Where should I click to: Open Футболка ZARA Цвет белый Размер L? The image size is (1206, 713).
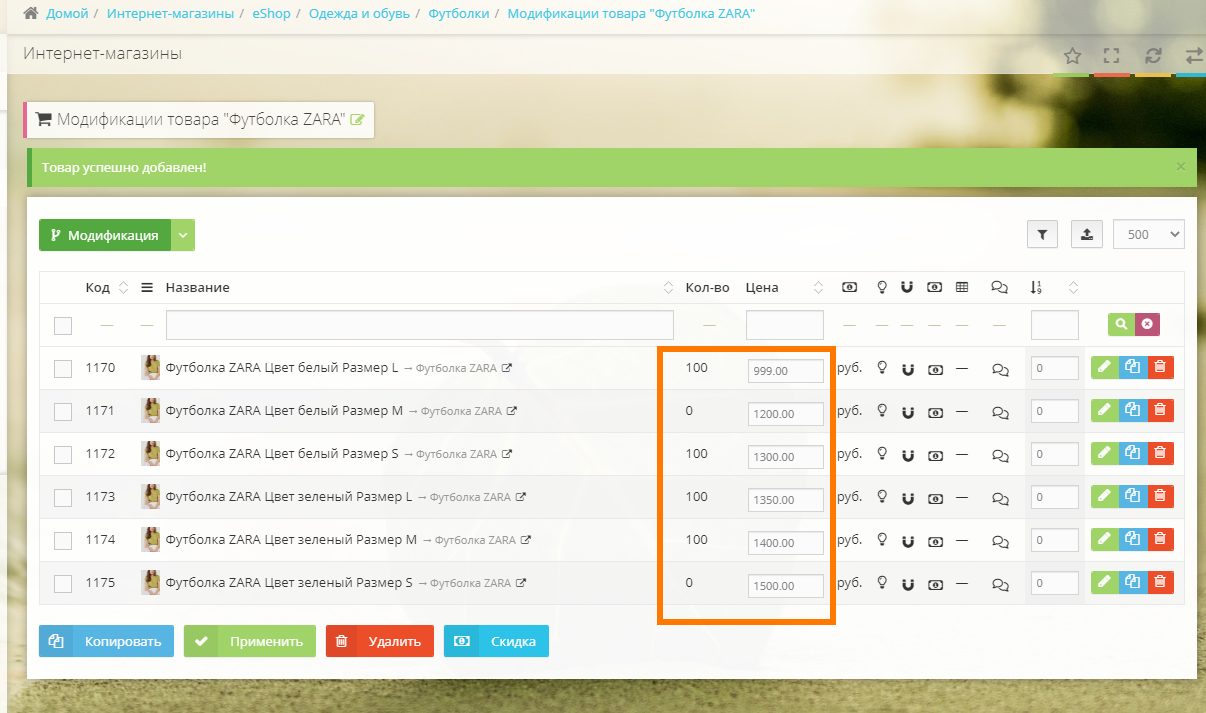coord(282,367)
